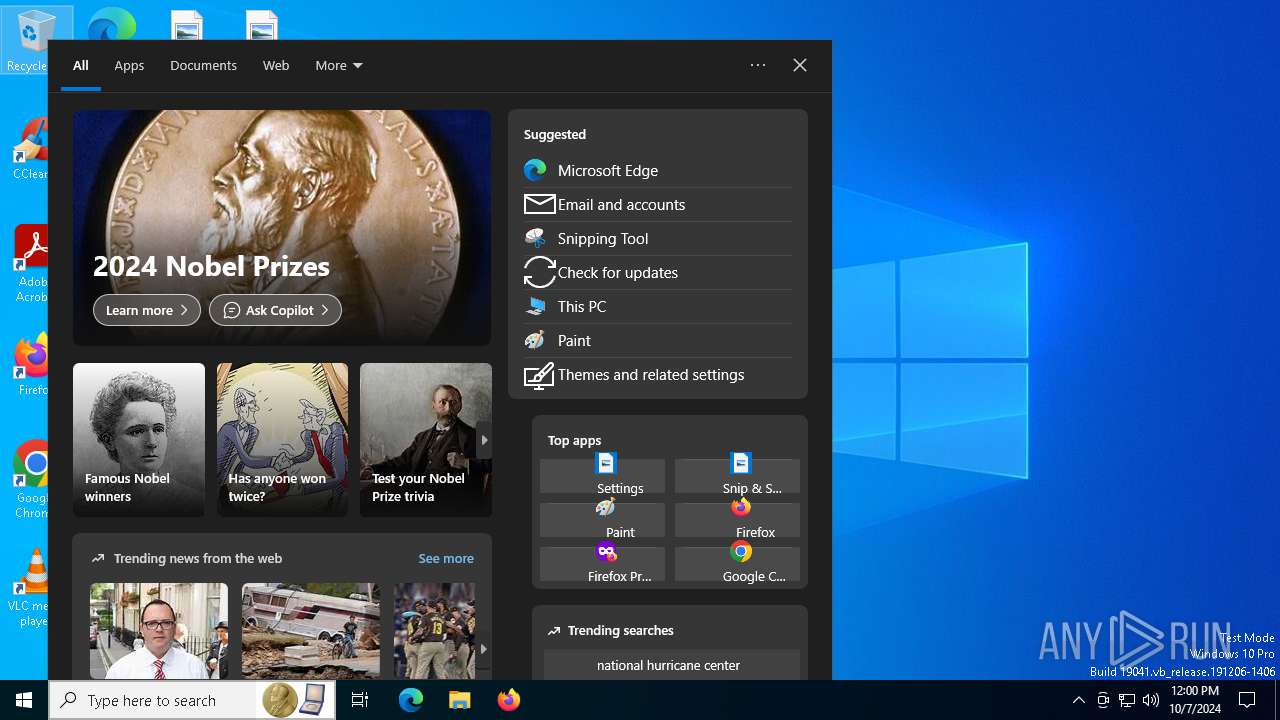The width and height of the screenshot is (1280, 720).
Task: Open Google Chrome desktop shortcut
Action: click(30, 480)
